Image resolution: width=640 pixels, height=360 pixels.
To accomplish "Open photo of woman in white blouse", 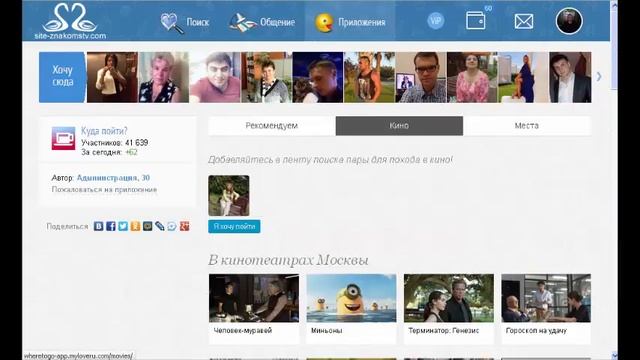I will 112,77.
